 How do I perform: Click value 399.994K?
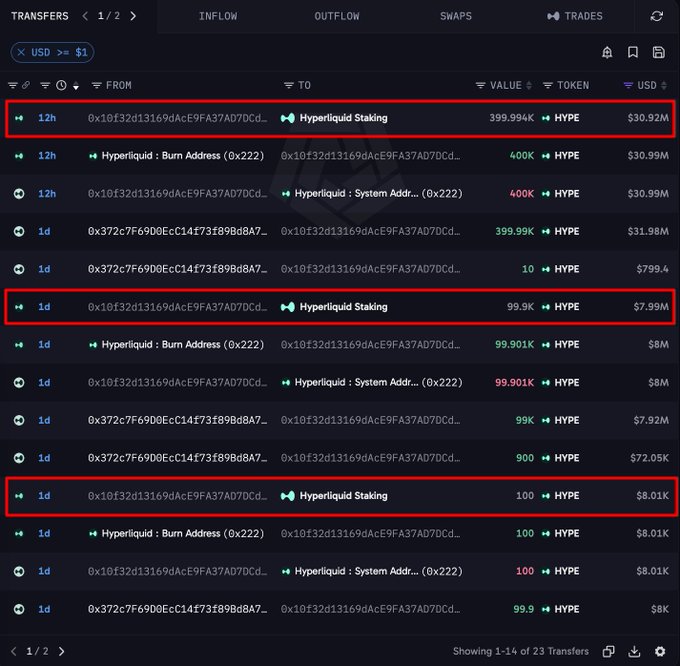coord(511,118)
